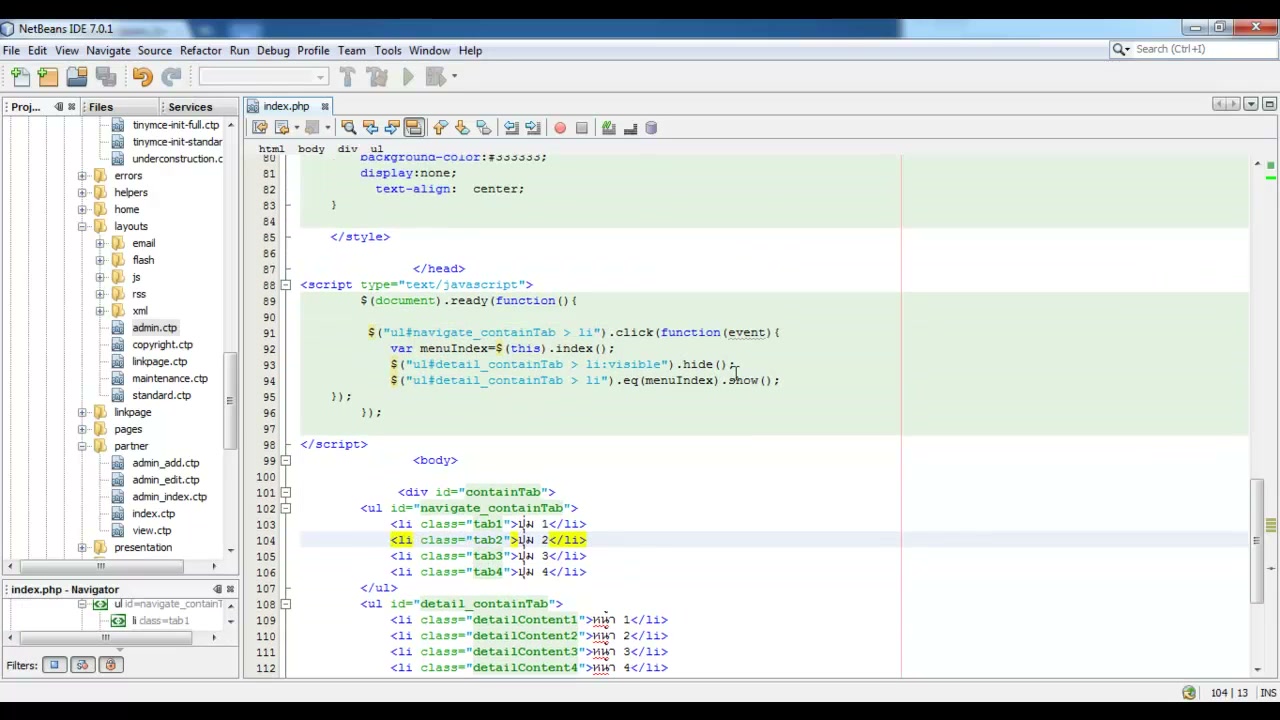This screenshot has height=720, width=1280.
Task: Open the Debug Project dropdown arrow
Action: coord(454,76)
